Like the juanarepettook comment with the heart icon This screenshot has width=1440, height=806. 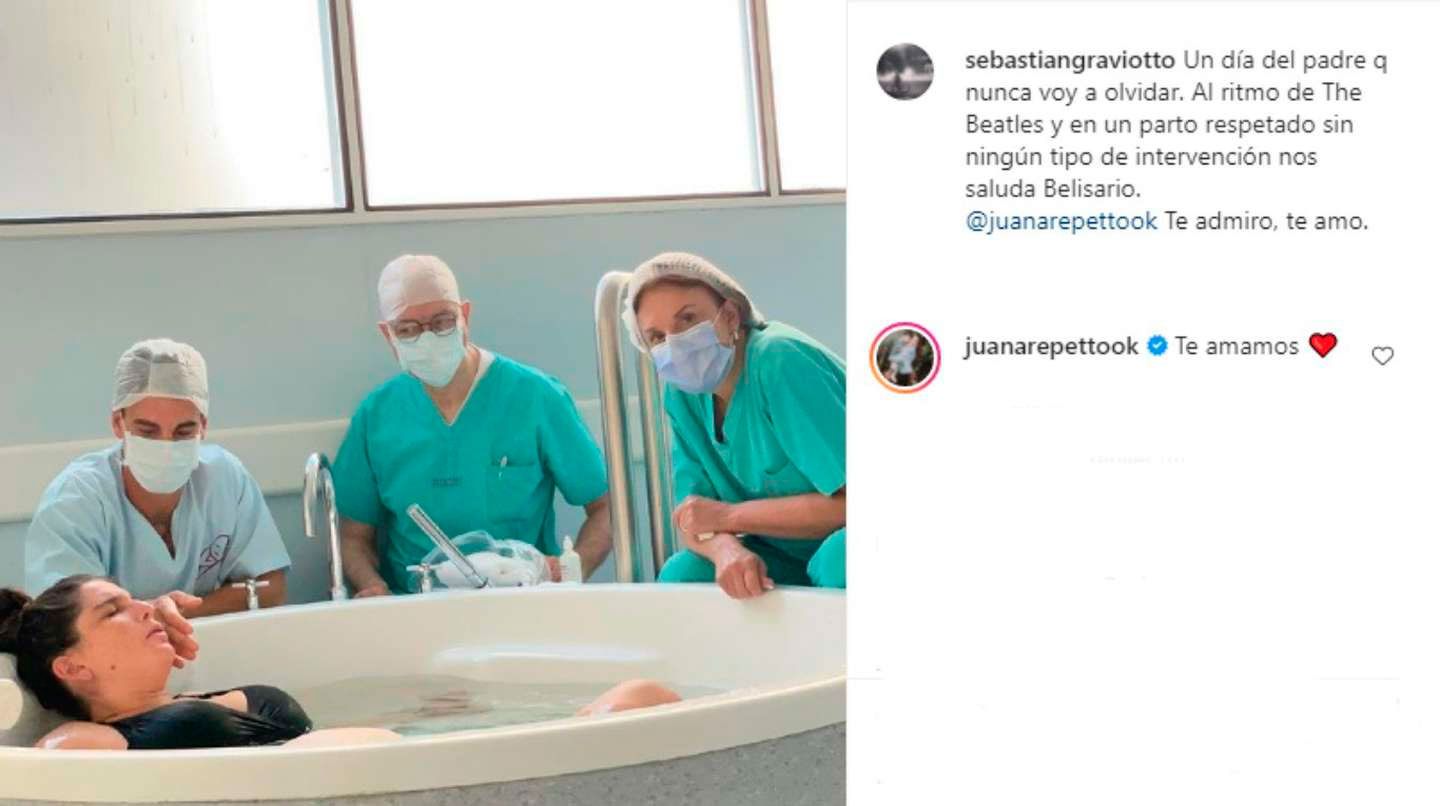[1382, 355]
